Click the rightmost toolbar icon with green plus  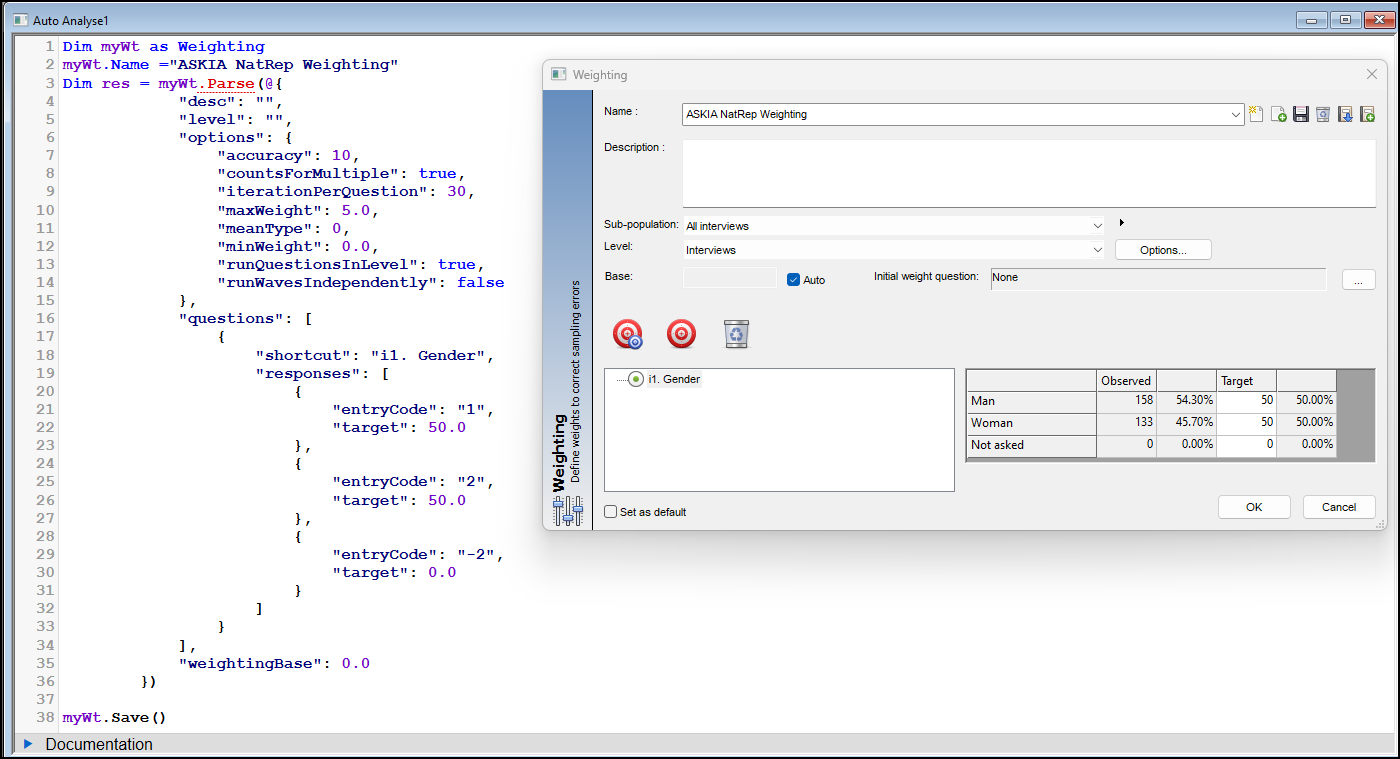[1367, 114]
